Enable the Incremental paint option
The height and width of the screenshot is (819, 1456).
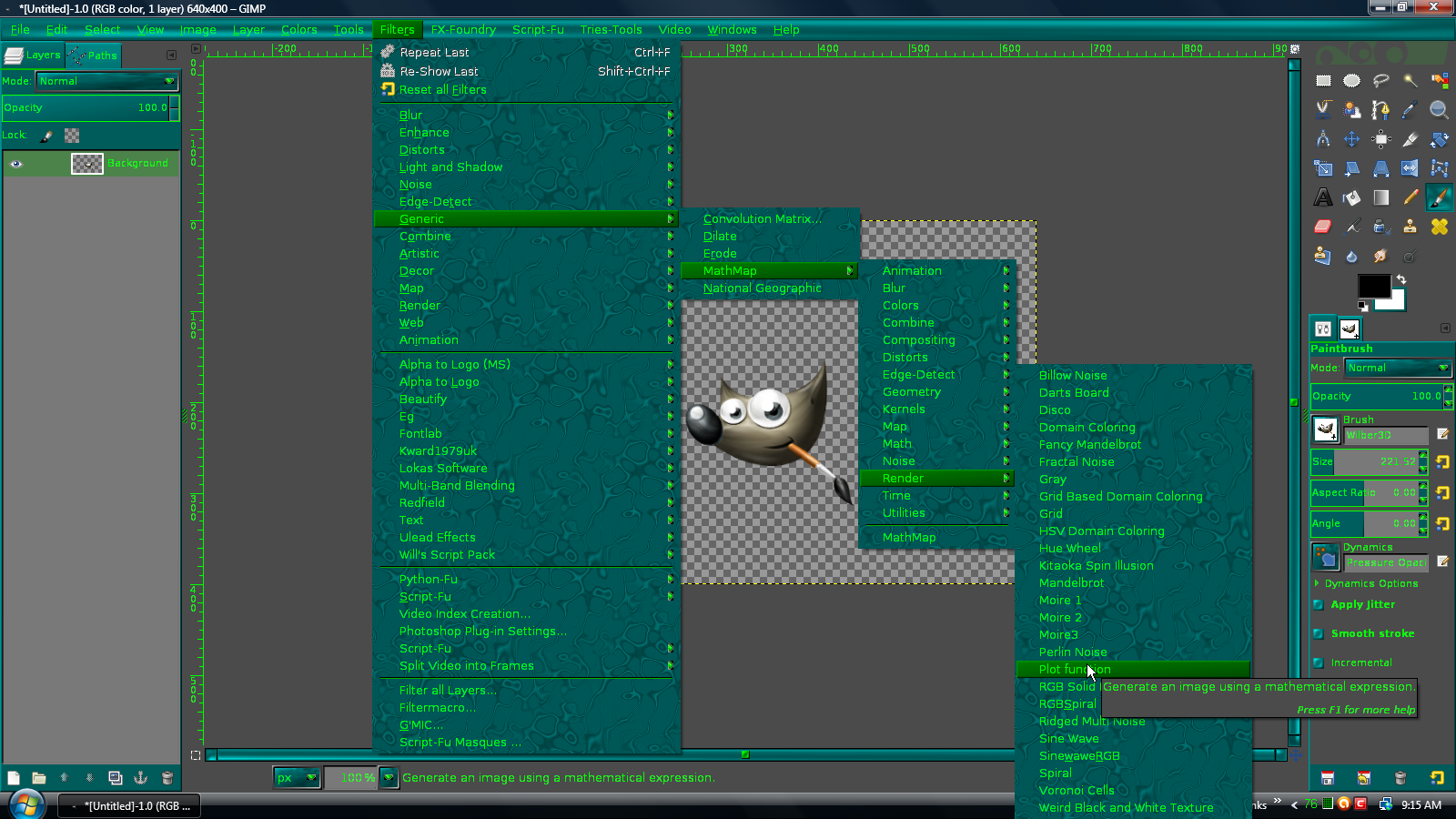(1319, 662)
